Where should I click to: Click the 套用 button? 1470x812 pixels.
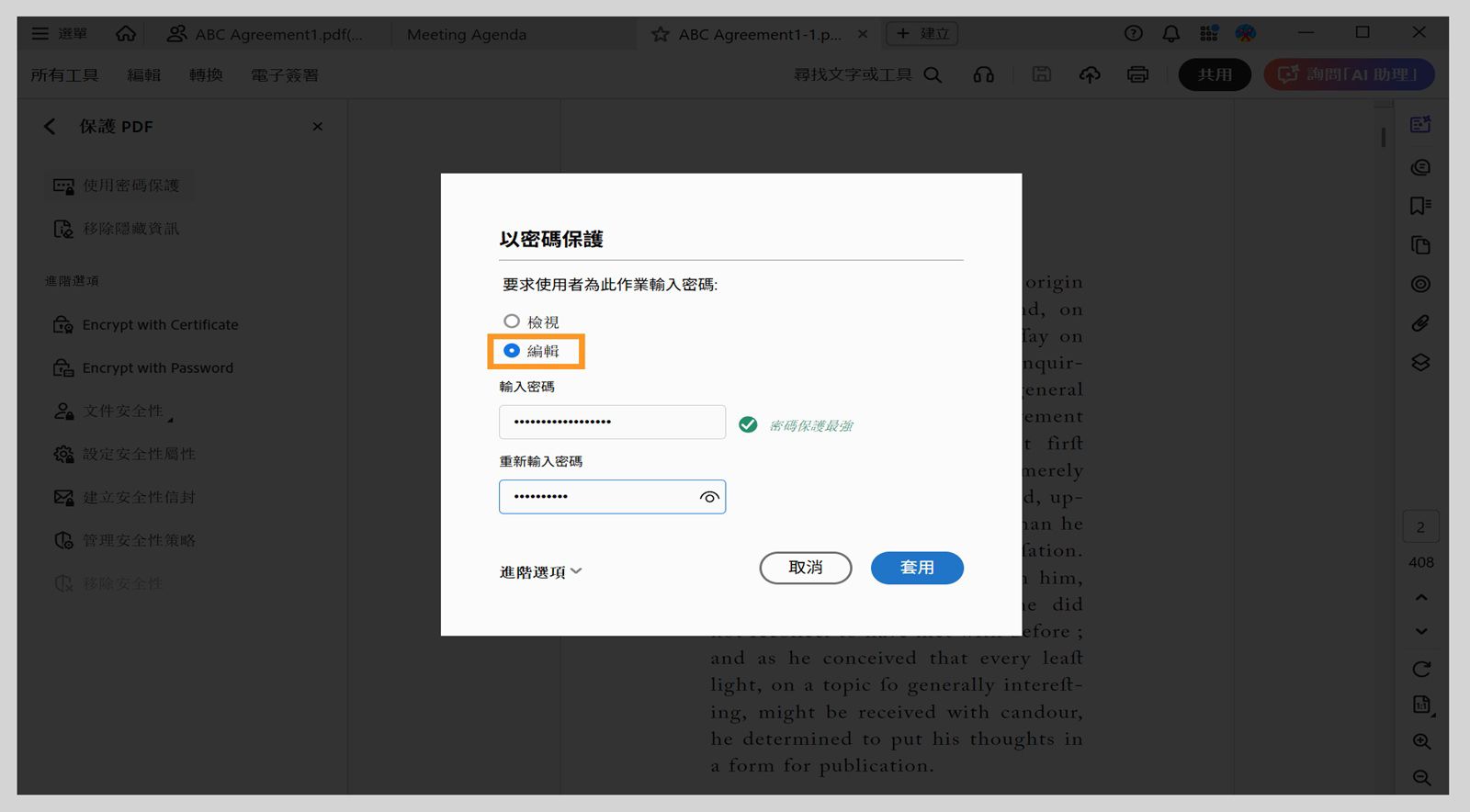(x=917, y=568)
